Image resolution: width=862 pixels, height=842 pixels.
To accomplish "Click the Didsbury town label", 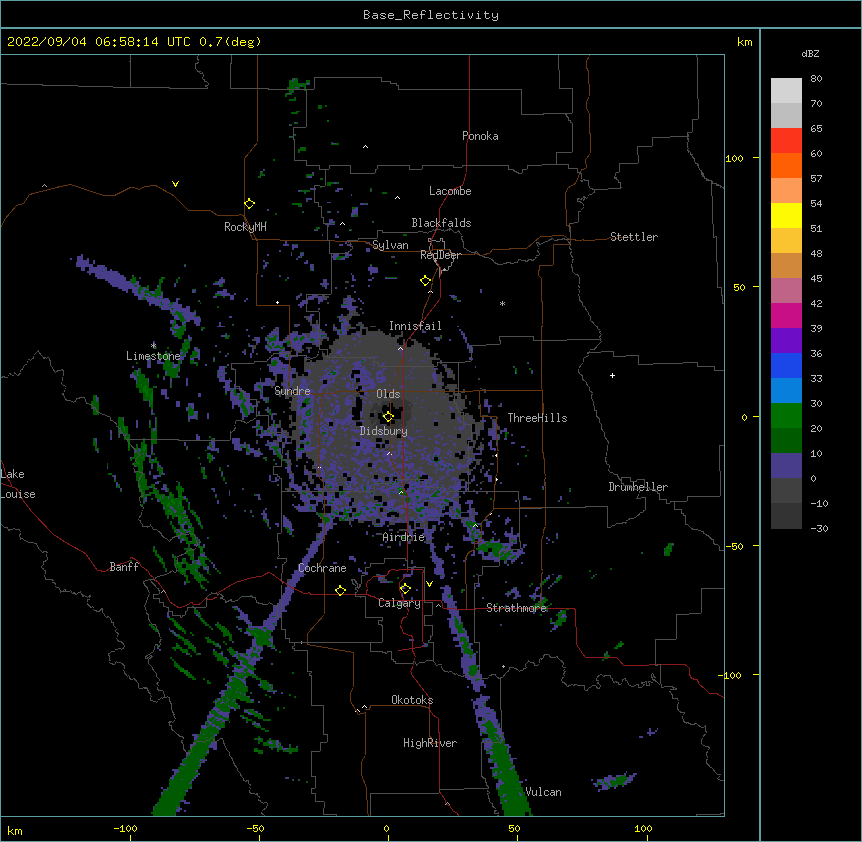I will pos(384,431).
